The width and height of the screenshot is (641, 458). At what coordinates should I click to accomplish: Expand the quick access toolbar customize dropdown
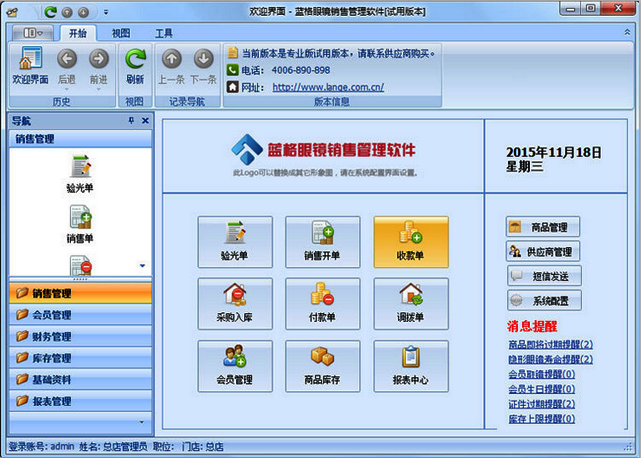tap(106, 12)
